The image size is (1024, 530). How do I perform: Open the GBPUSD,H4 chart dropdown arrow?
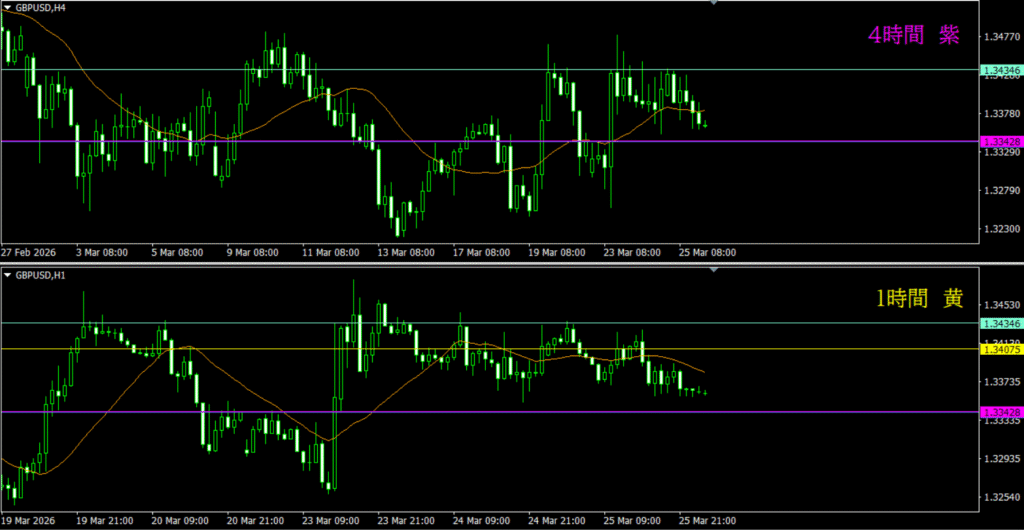(x=7, y=7)
